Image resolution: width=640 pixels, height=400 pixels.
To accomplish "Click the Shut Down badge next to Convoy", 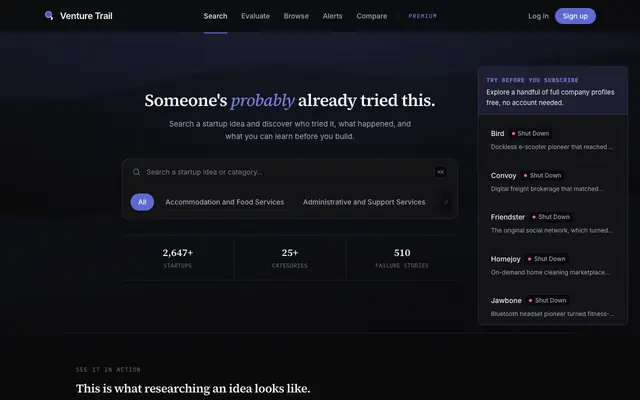I will click(x=542, y=176).
